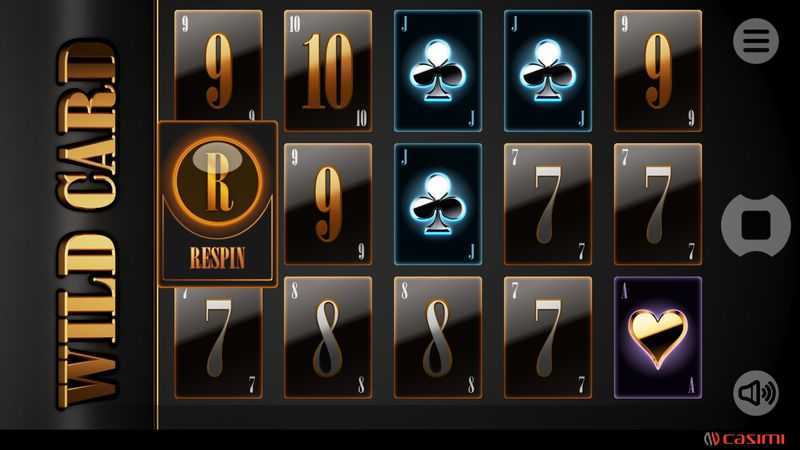Select the 9 card in top-left reel
Image resolution: width=800 pixels, height=450 pixels.
click(218, 66)
